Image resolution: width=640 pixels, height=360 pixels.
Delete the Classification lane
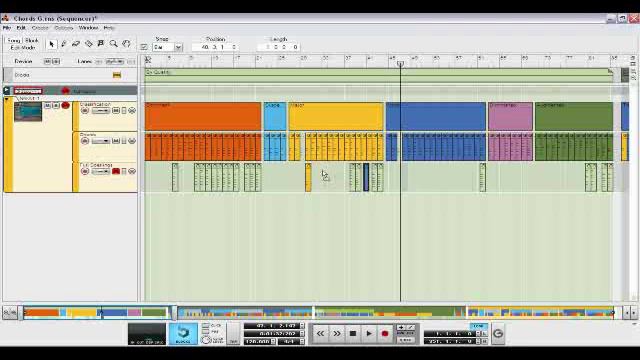[132, 111]
